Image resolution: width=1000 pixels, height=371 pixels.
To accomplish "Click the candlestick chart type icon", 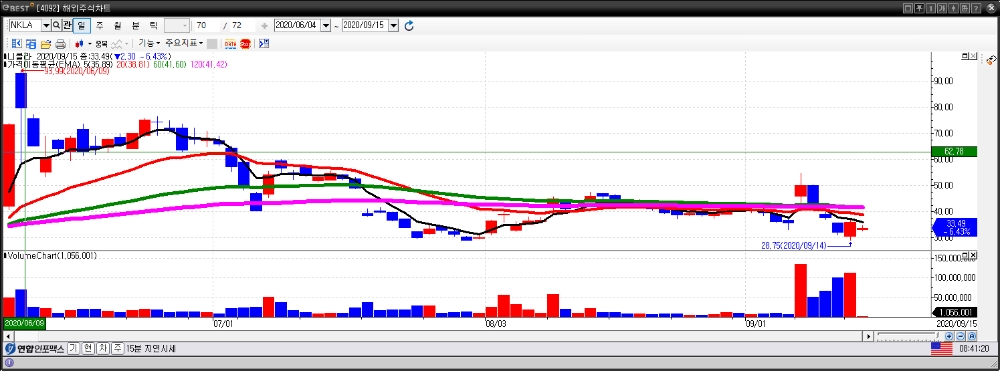I will tap(79, 43).
